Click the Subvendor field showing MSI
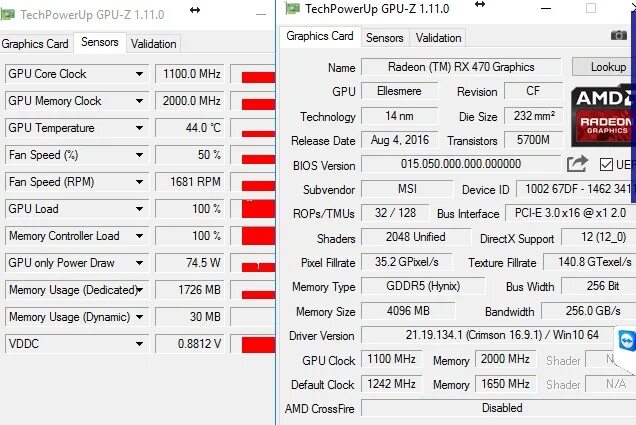This screenshot has height=425, width=636. (407, 189)
